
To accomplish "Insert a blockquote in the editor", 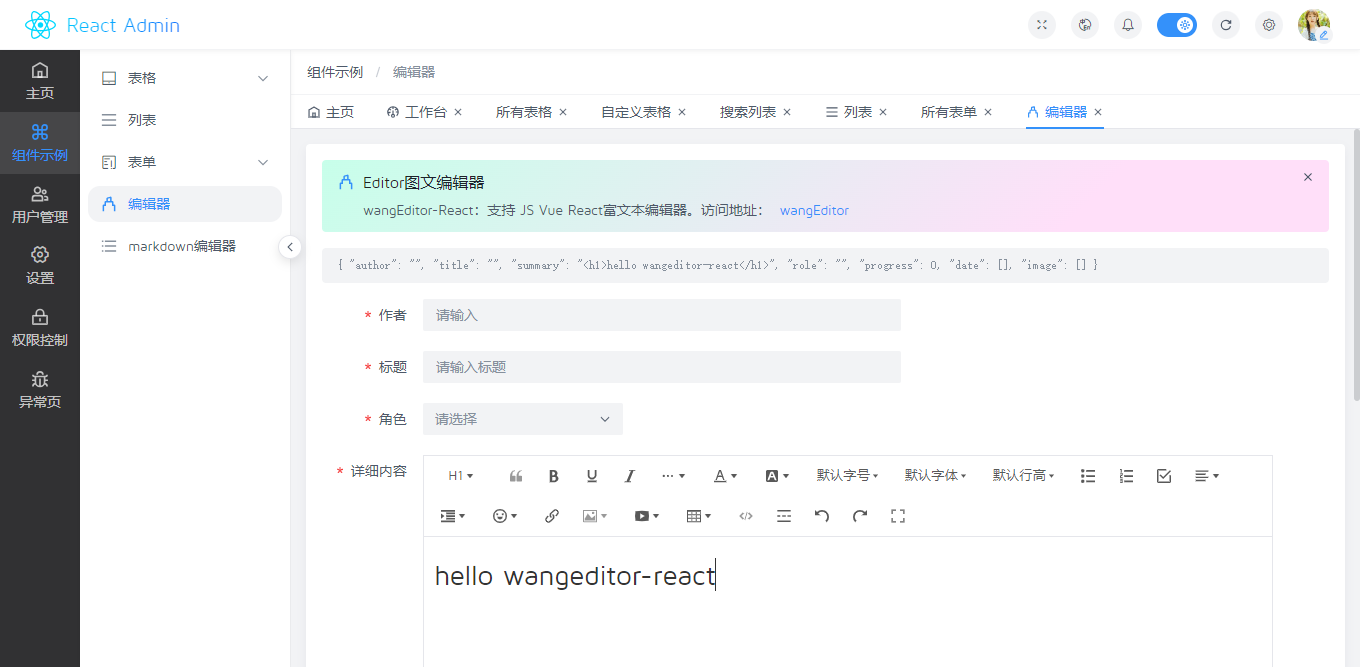I will point(515,476).
